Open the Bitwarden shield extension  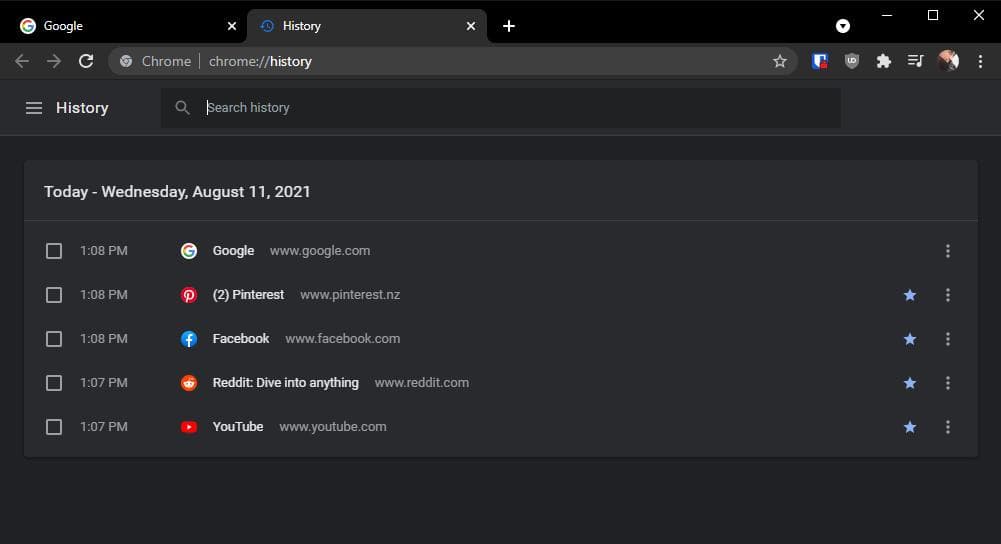[x=820, y=61]
